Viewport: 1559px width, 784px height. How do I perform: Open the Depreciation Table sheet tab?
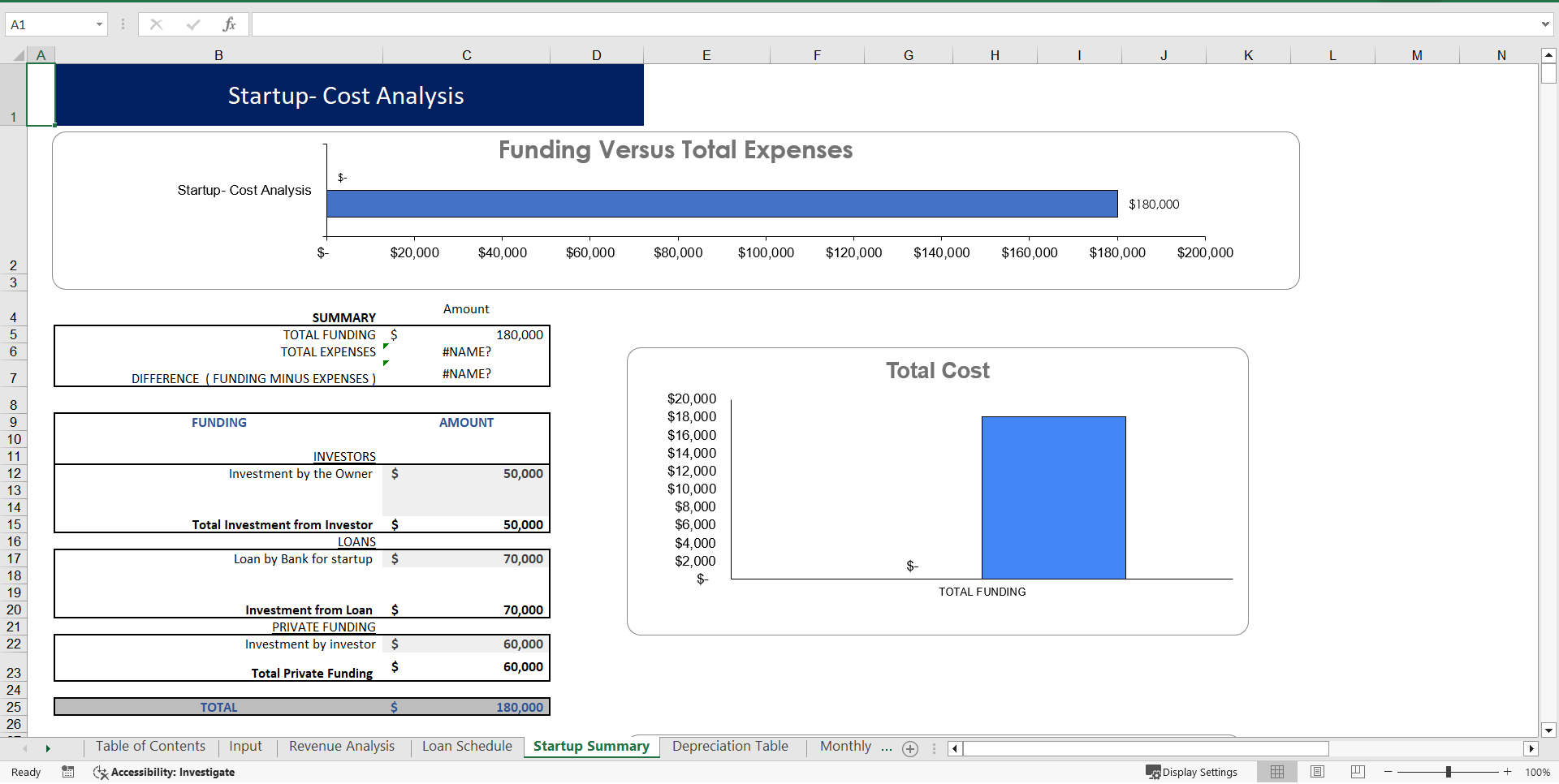point(730,747)
